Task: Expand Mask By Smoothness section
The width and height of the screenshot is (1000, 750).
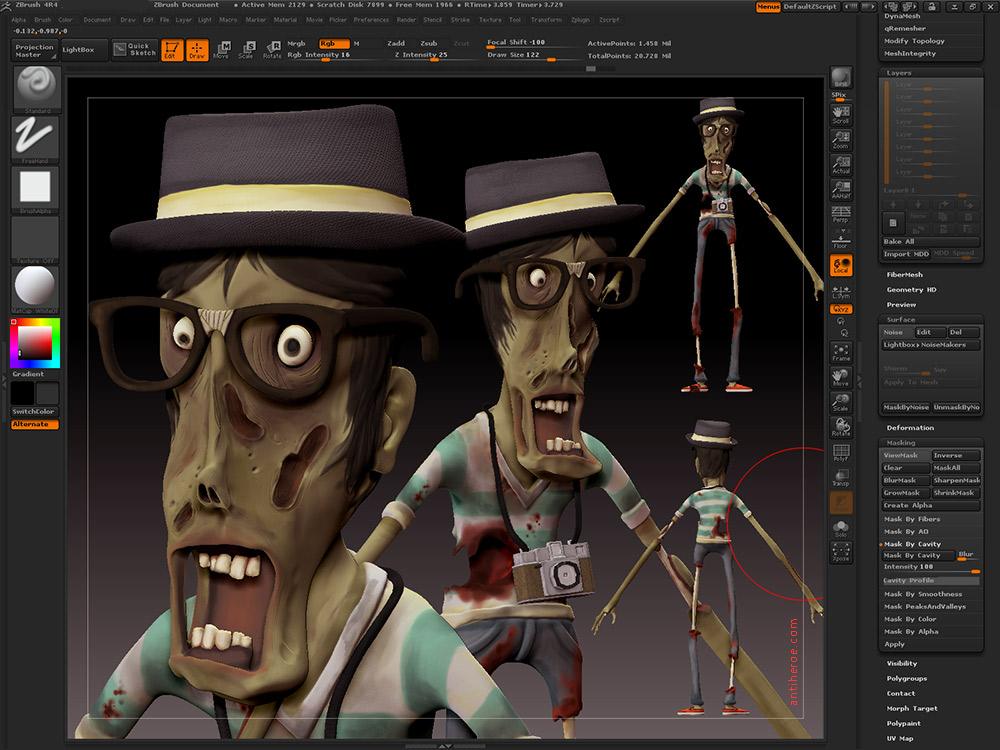Action: coord(923,594)
